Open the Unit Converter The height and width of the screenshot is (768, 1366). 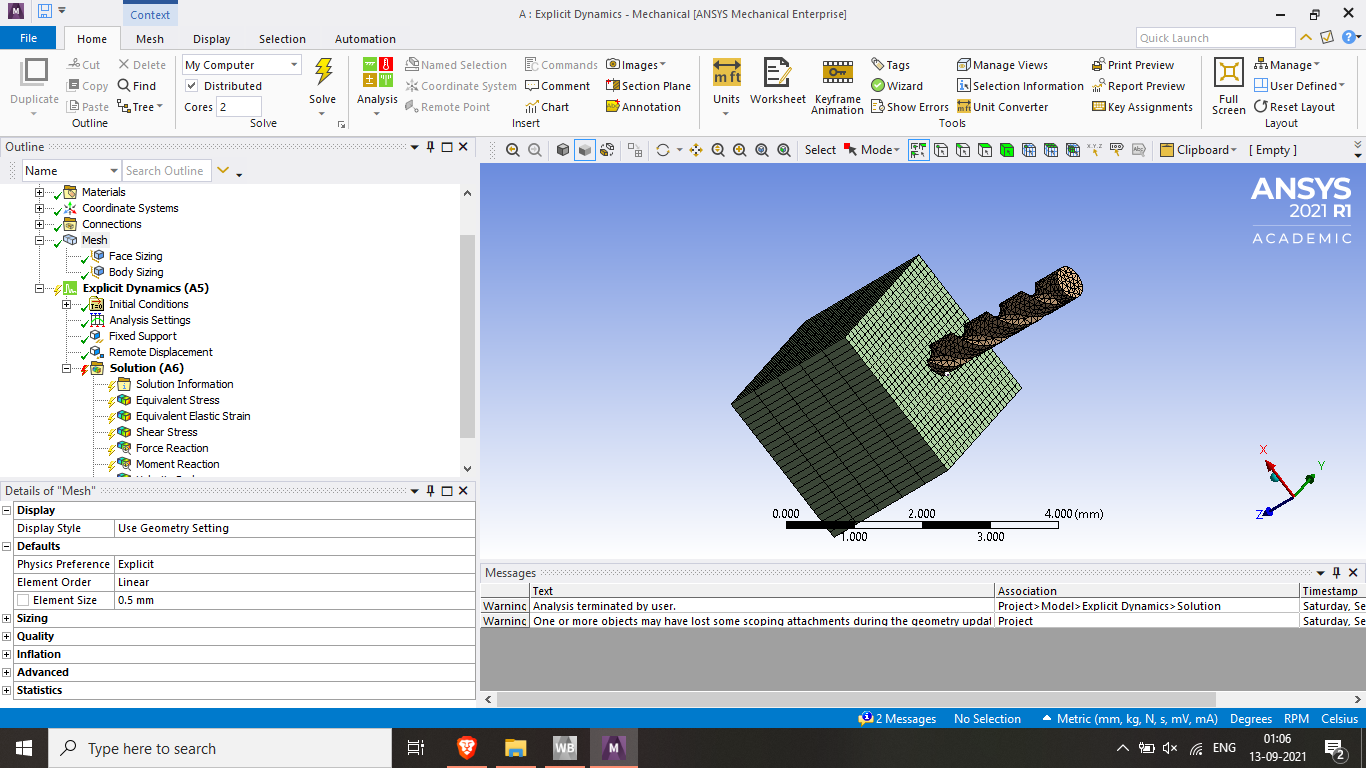pyautogui.click(x=1002, y=107)
